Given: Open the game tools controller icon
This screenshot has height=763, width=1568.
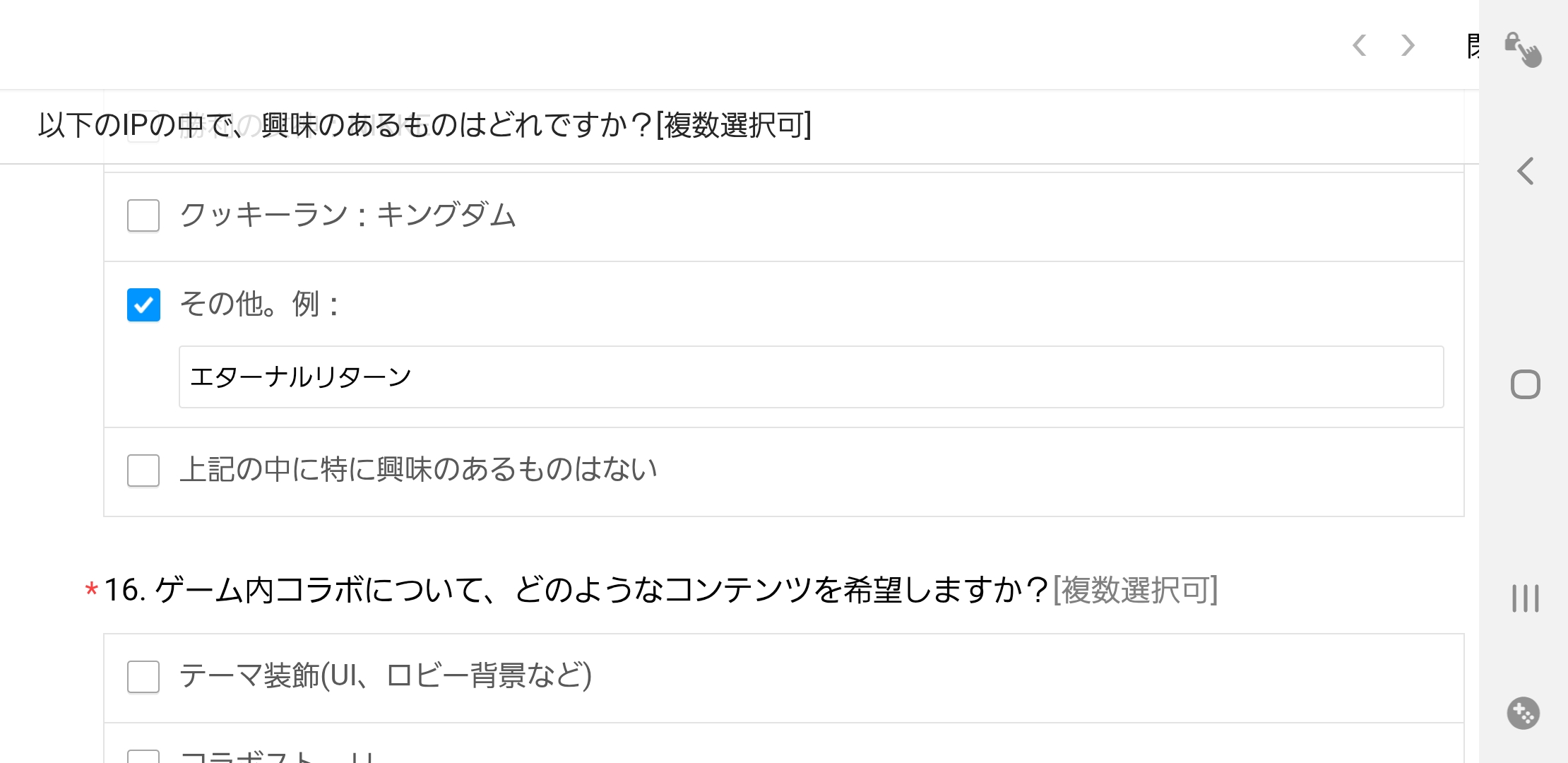Looking at the screenshot, I should click(1523, 713).
